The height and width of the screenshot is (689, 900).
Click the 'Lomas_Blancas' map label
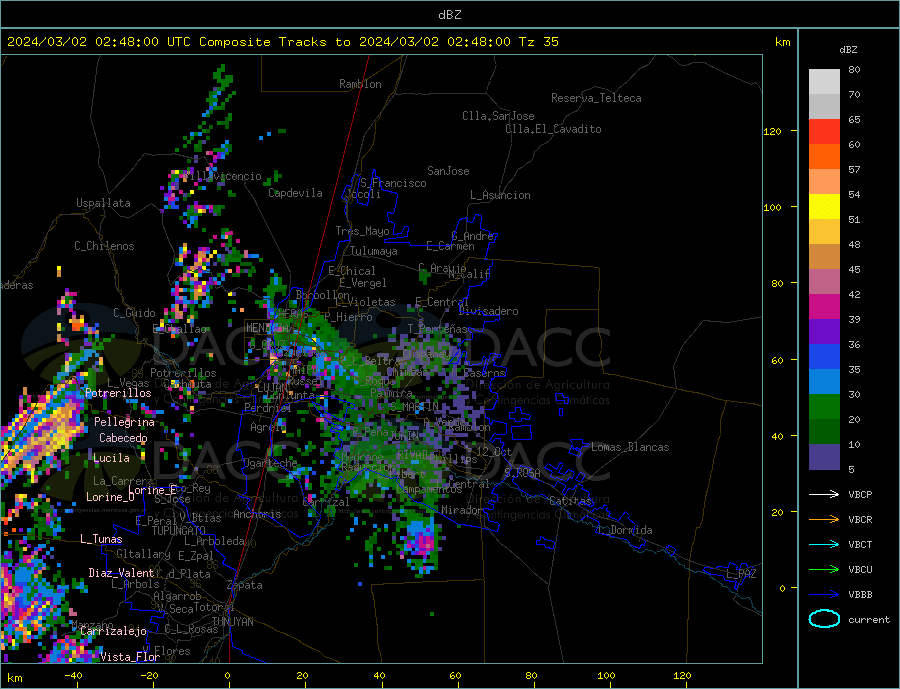630,447
